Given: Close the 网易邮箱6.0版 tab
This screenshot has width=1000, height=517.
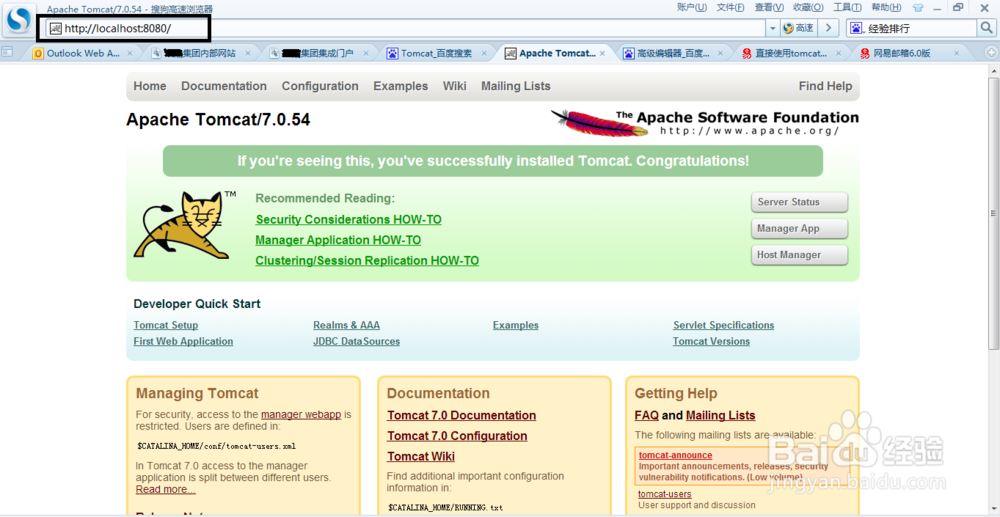Looking at the screenshot, I should [955, 54].
